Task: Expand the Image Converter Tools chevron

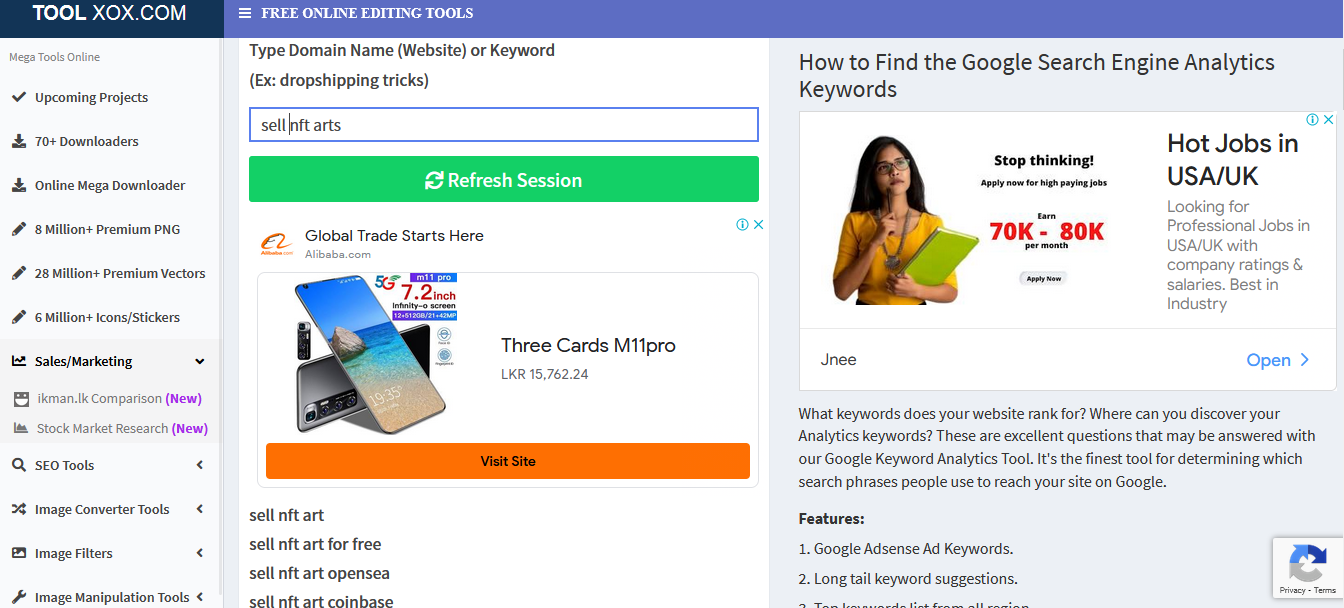Action: (x=200, y=509)
